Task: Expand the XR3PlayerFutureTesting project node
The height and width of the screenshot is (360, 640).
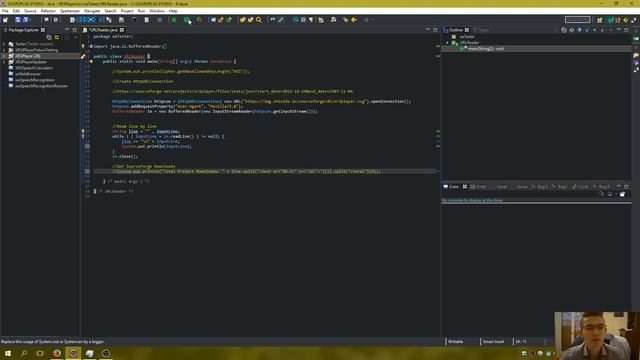Action: [4, 50]
